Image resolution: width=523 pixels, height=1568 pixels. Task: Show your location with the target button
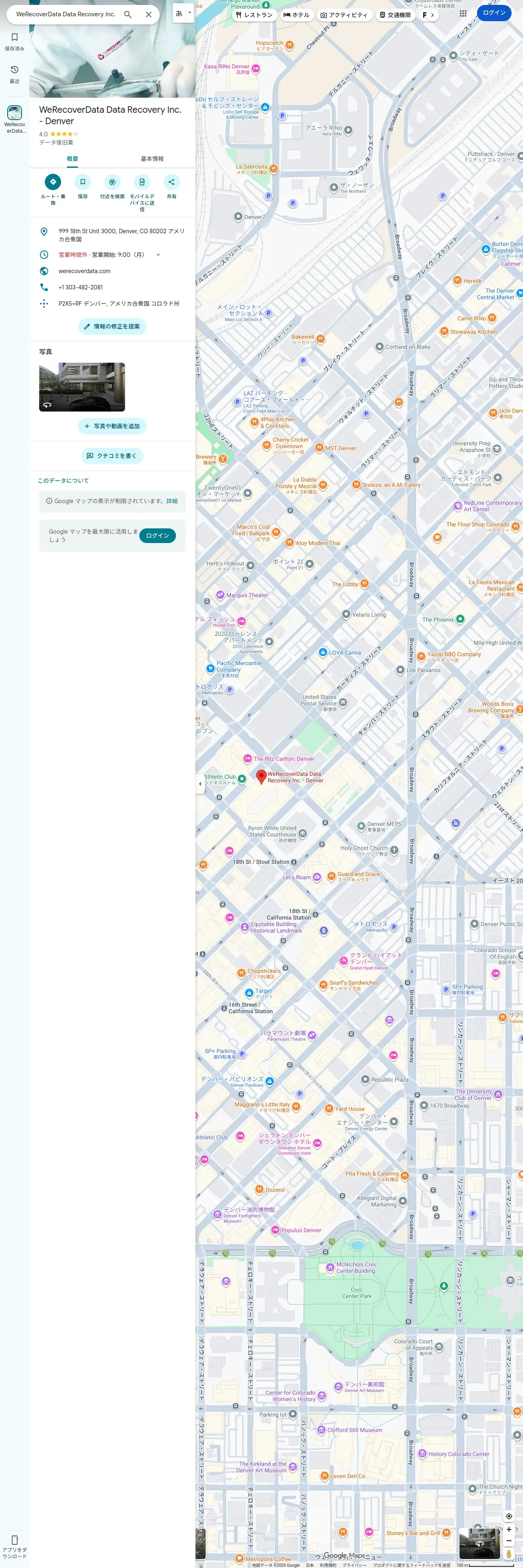click(509, 1516)
